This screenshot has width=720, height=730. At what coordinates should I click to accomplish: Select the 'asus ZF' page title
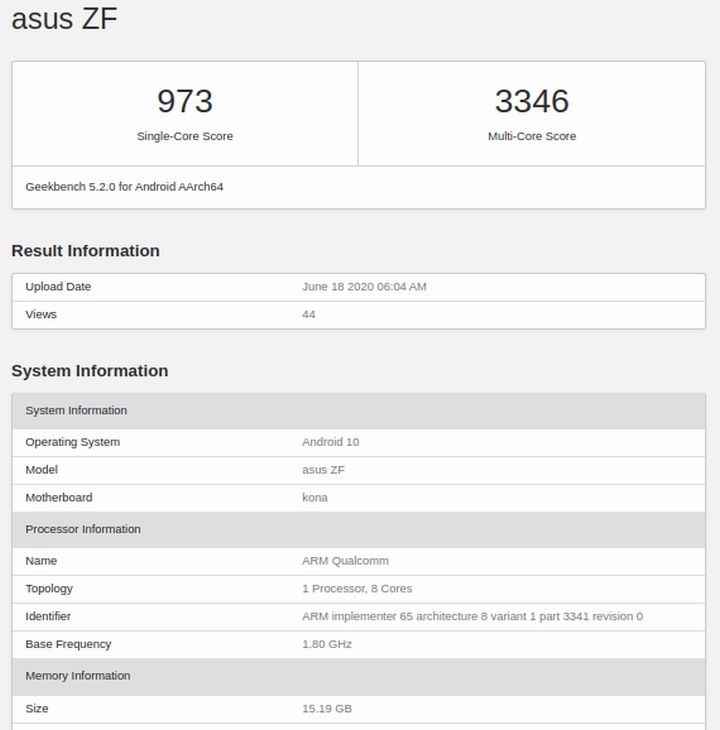[x=64, y=20]
